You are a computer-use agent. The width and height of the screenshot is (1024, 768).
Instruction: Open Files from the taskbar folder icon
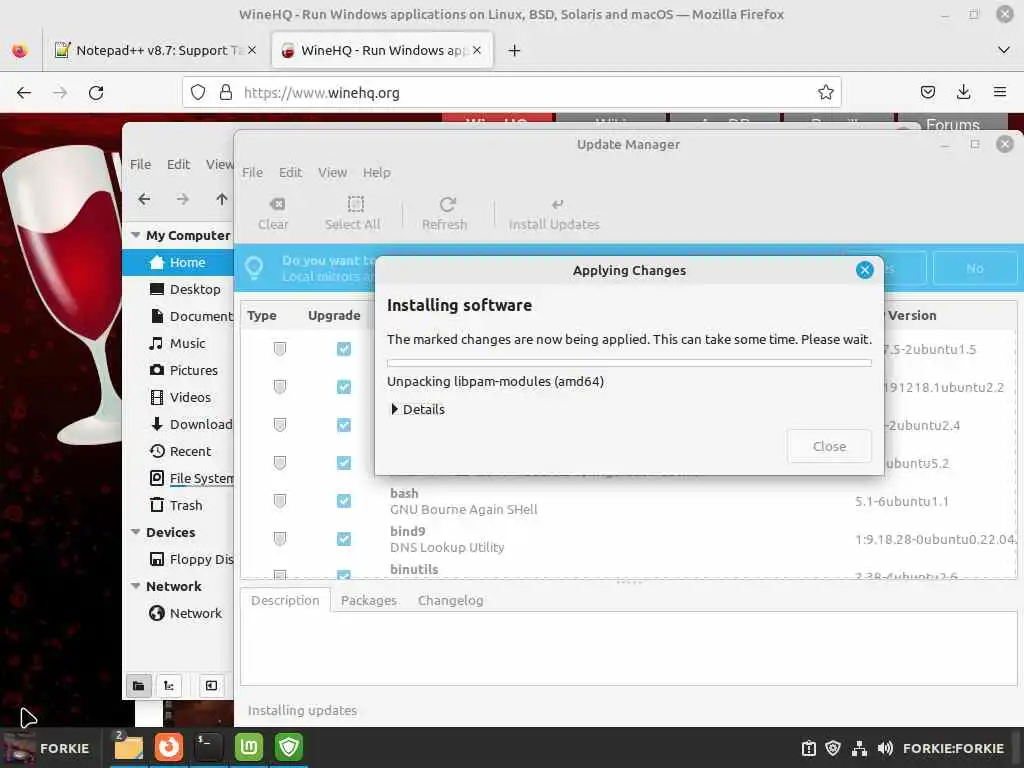128,747
